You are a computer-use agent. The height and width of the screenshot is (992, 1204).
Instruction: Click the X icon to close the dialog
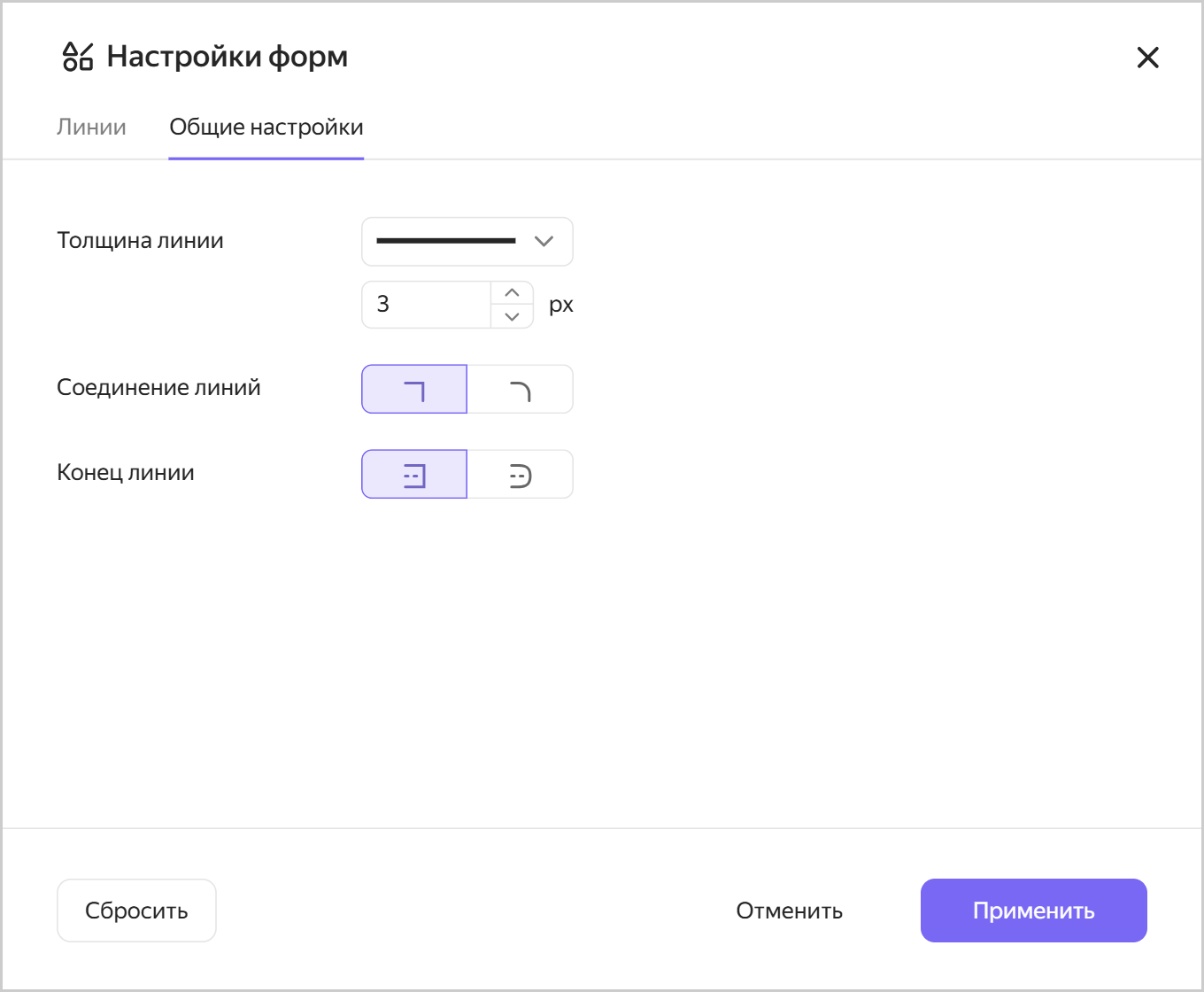coord(1147,57)
